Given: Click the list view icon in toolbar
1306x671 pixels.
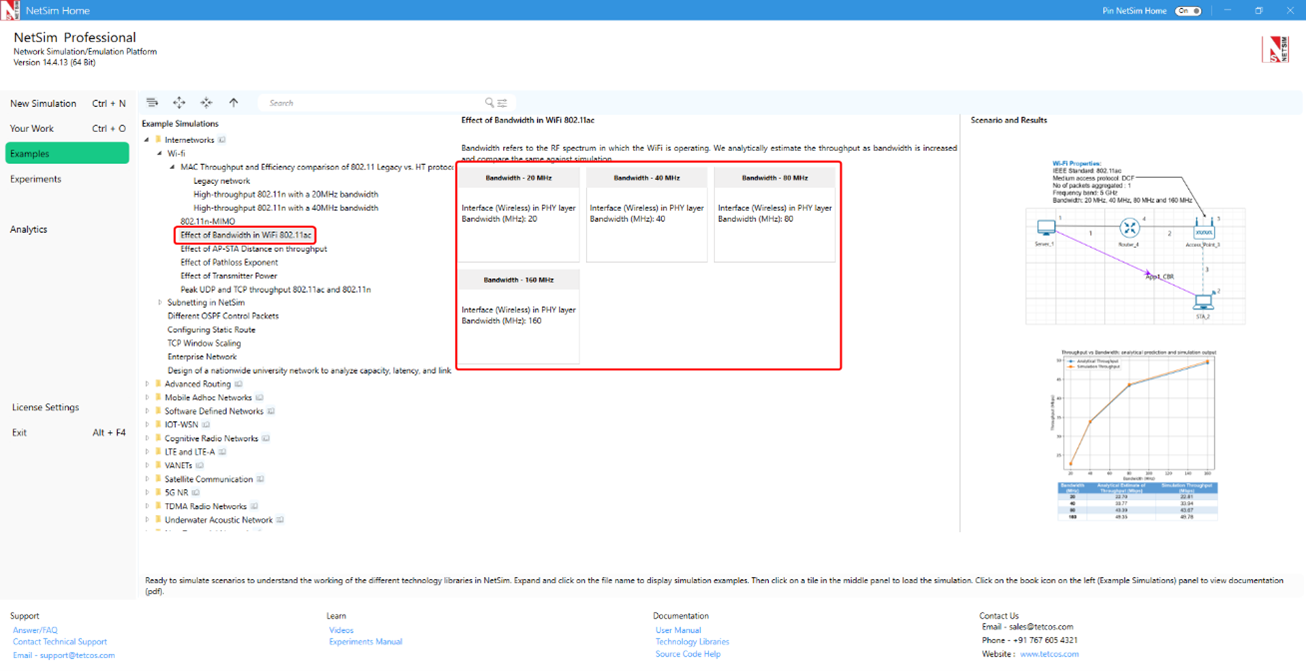Looking at the screenshot, I should [152, 103].
